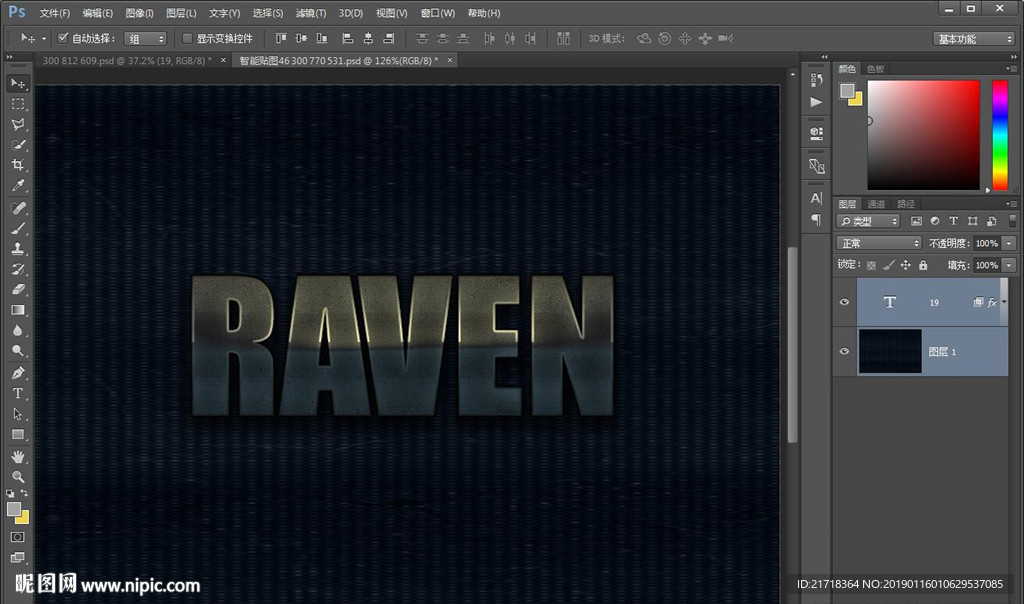Open the 基本功能 workspace dropdown
The image size is (1024, 604).
974,39
